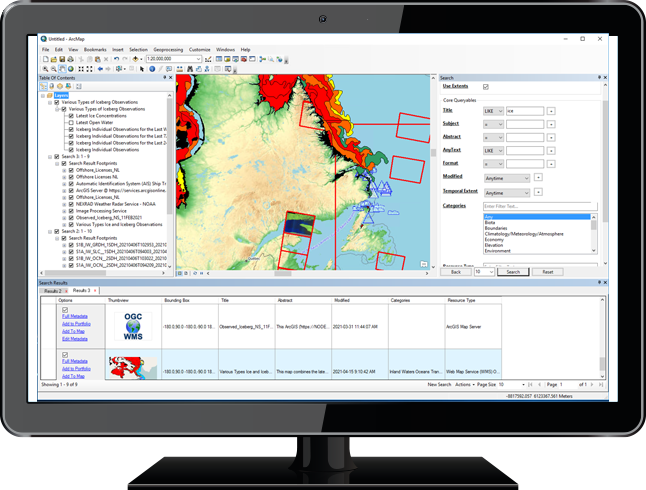646x490 pixels.
Task: Open the Selection menu
Action: 138,49
